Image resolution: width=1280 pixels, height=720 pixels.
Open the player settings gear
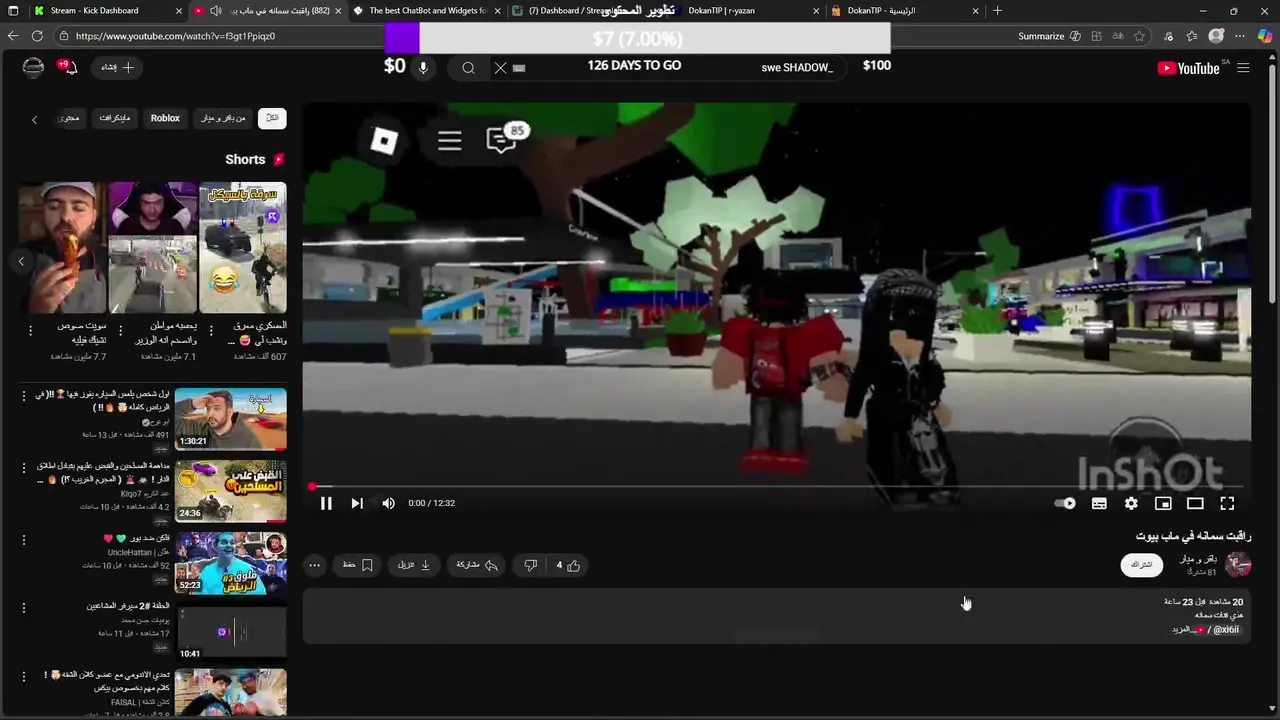pyautogui.click(x=1131, y=503)
